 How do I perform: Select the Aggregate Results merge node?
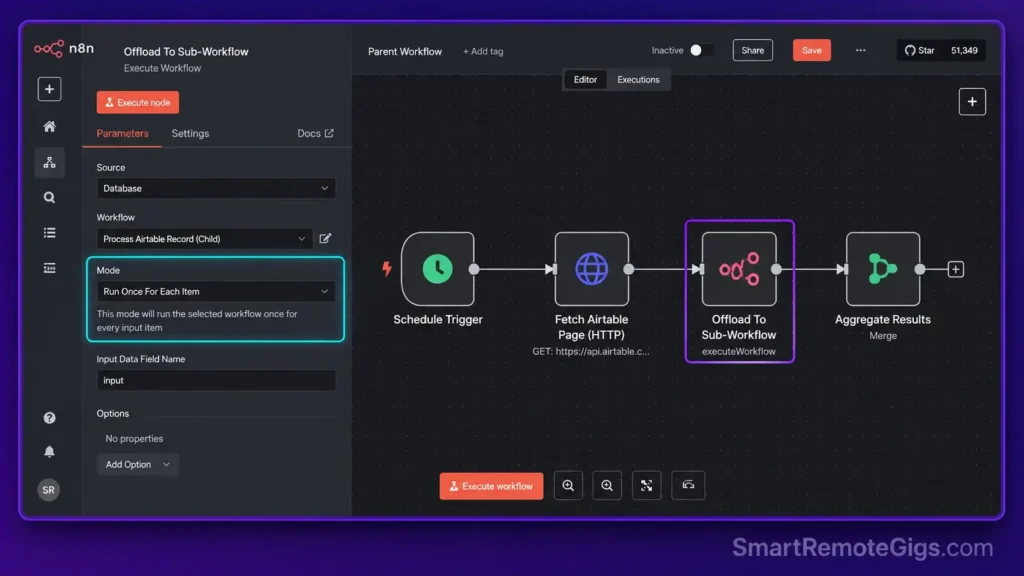(x=883, y=269)
